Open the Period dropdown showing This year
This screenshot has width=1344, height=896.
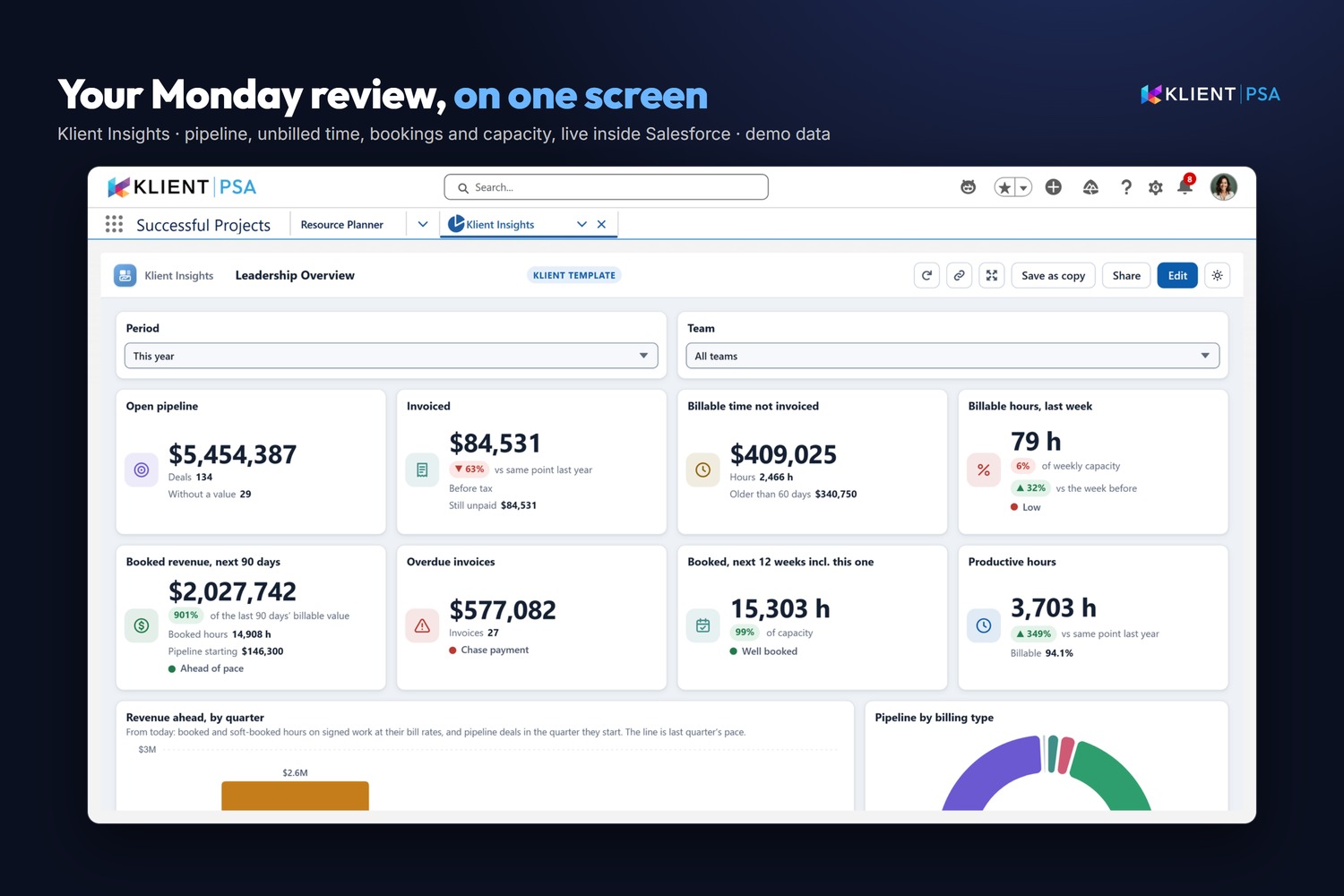point(392,356)
